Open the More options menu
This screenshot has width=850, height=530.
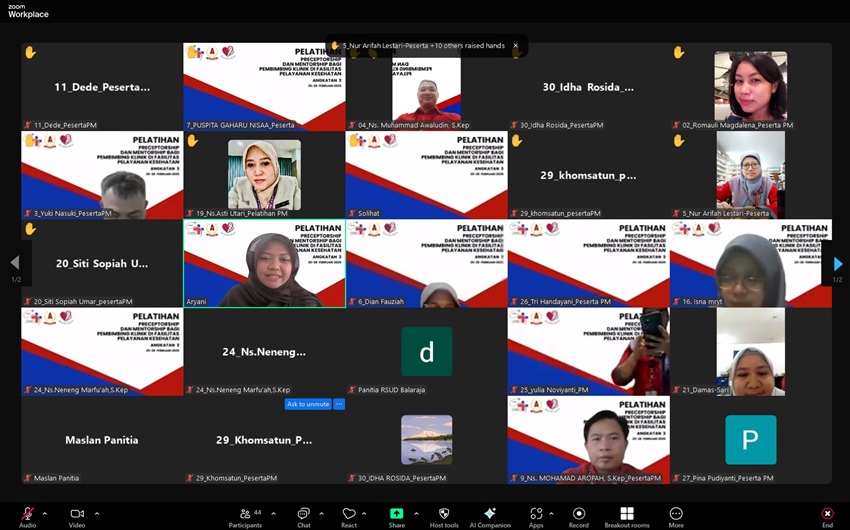click(676, 513)
